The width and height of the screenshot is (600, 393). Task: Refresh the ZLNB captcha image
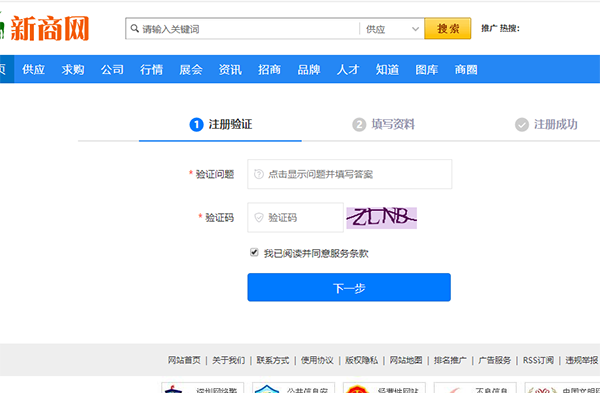coord(382,218)
